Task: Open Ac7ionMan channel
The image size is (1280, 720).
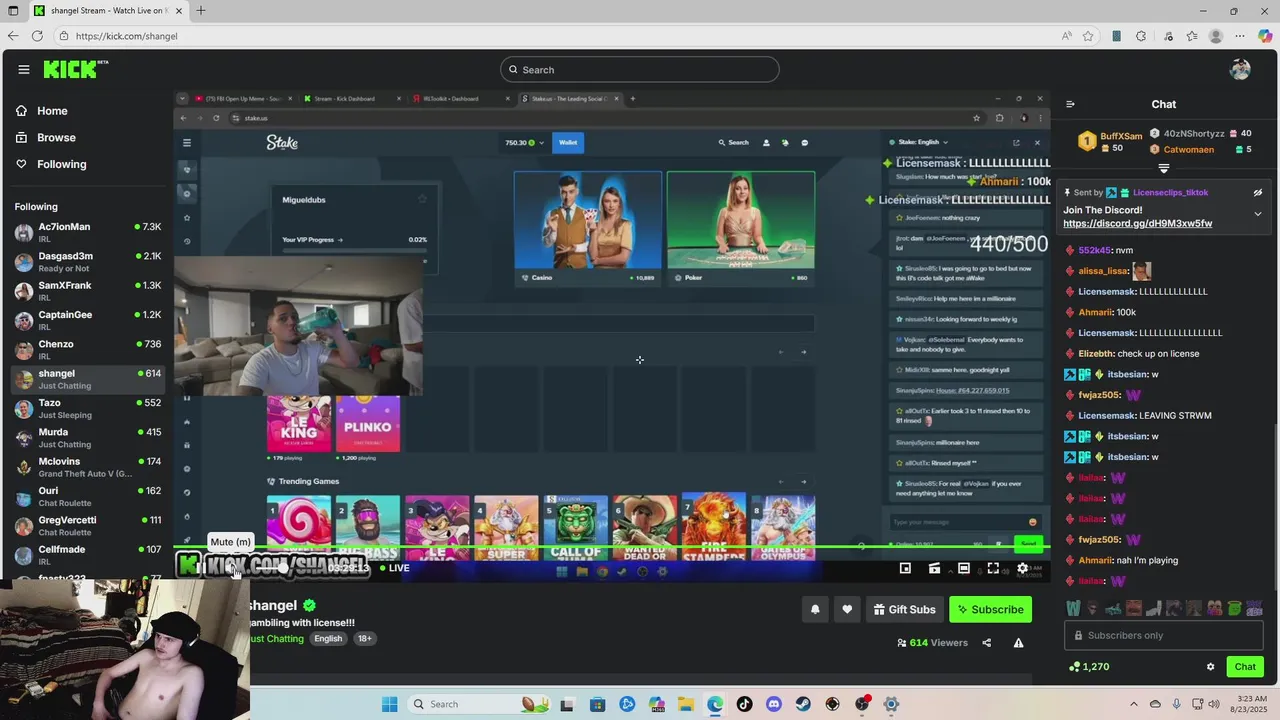Action: [87, 233]
